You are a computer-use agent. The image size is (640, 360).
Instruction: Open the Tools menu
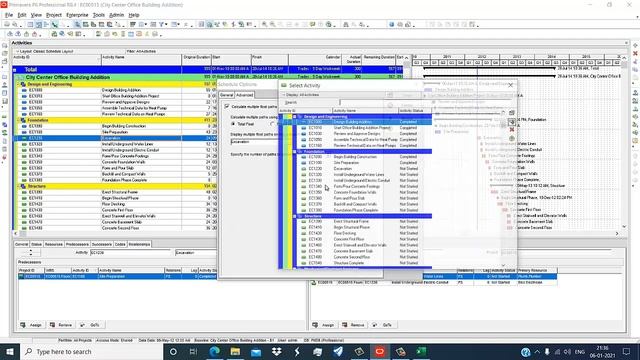coord(99,15)
